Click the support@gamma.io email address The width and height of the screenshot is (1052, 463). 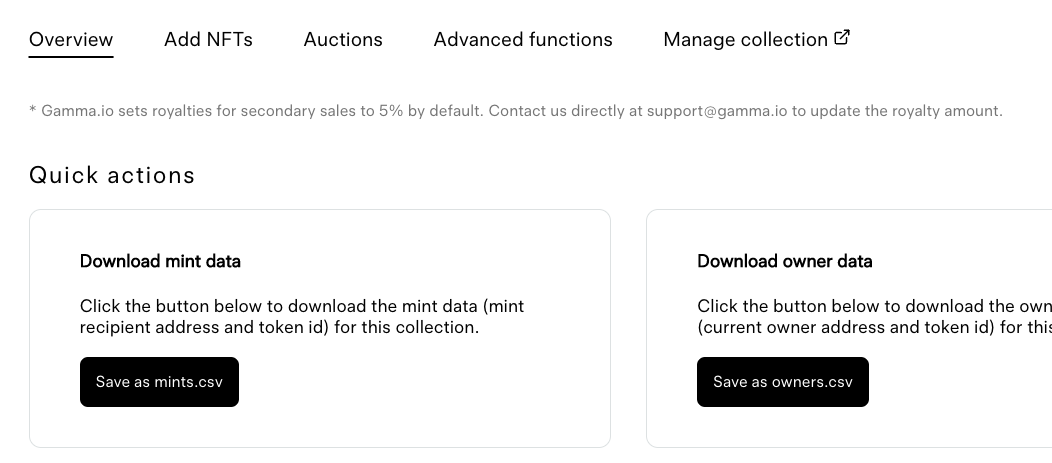[x=717, y=111]
